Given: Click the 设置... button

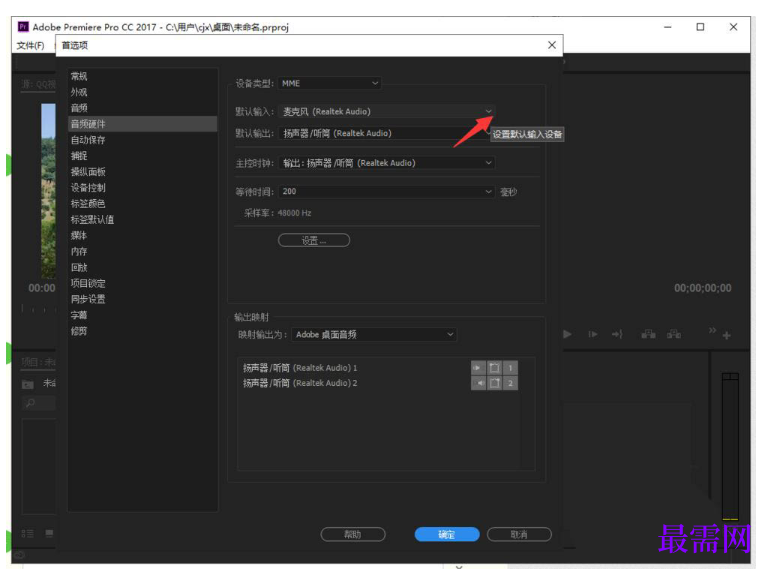Looking at the screenshot, I should (314, 240).
